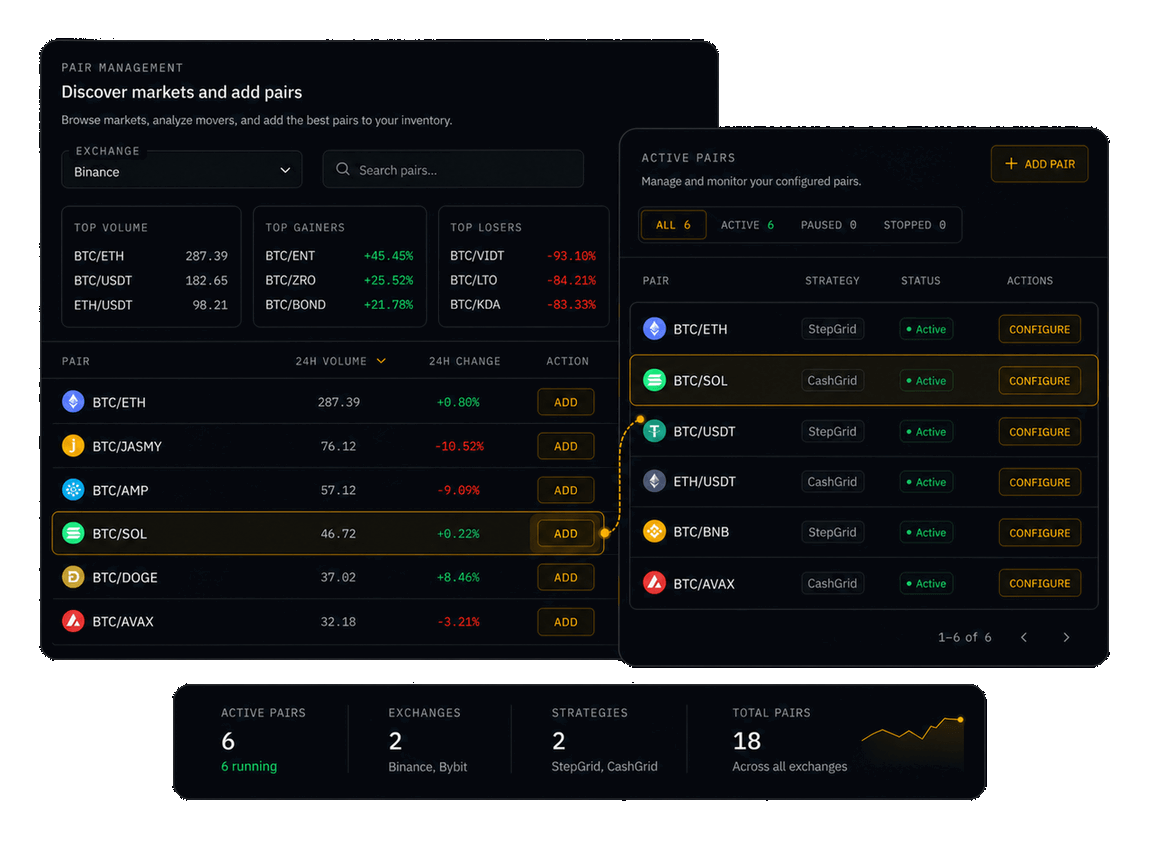Viewport: 1152px width, 864px height.
Task: Click StepGrid strategy tag for BTC/ETH
Action: 832,329
